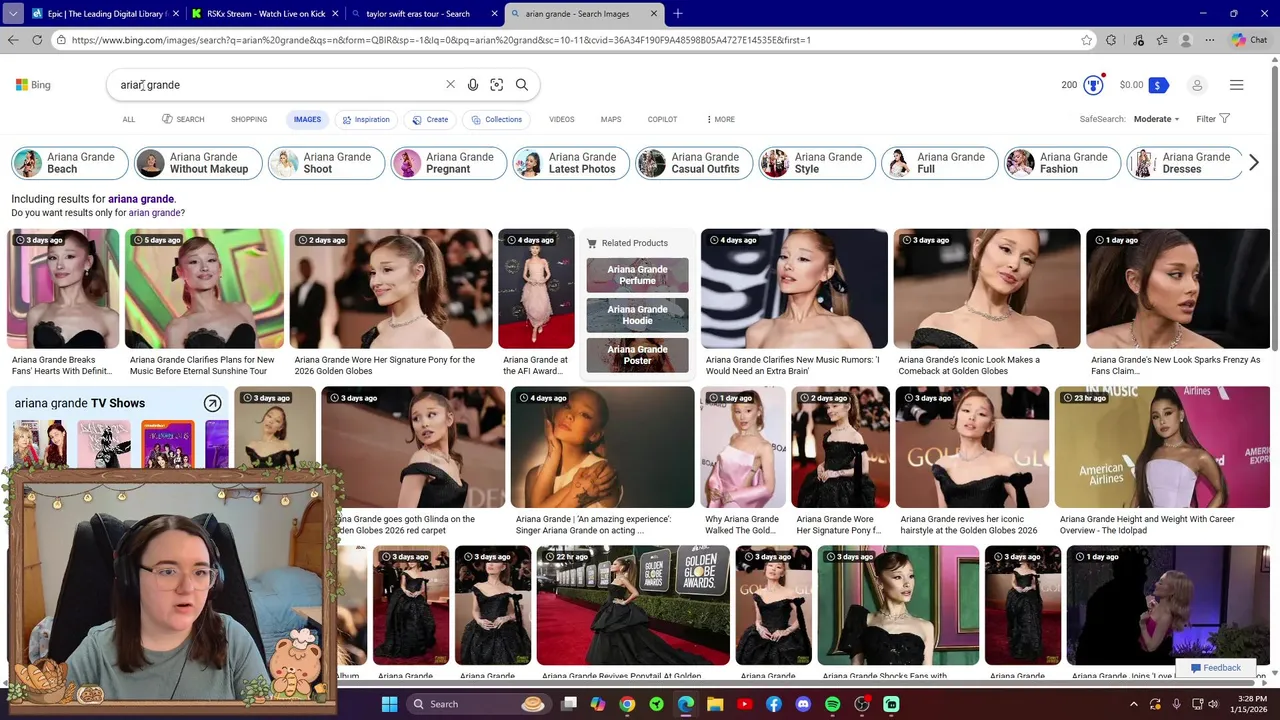Open the Feedback button
The width and height of the screenshot is (1280, 720).
[x=1215, y=668]
